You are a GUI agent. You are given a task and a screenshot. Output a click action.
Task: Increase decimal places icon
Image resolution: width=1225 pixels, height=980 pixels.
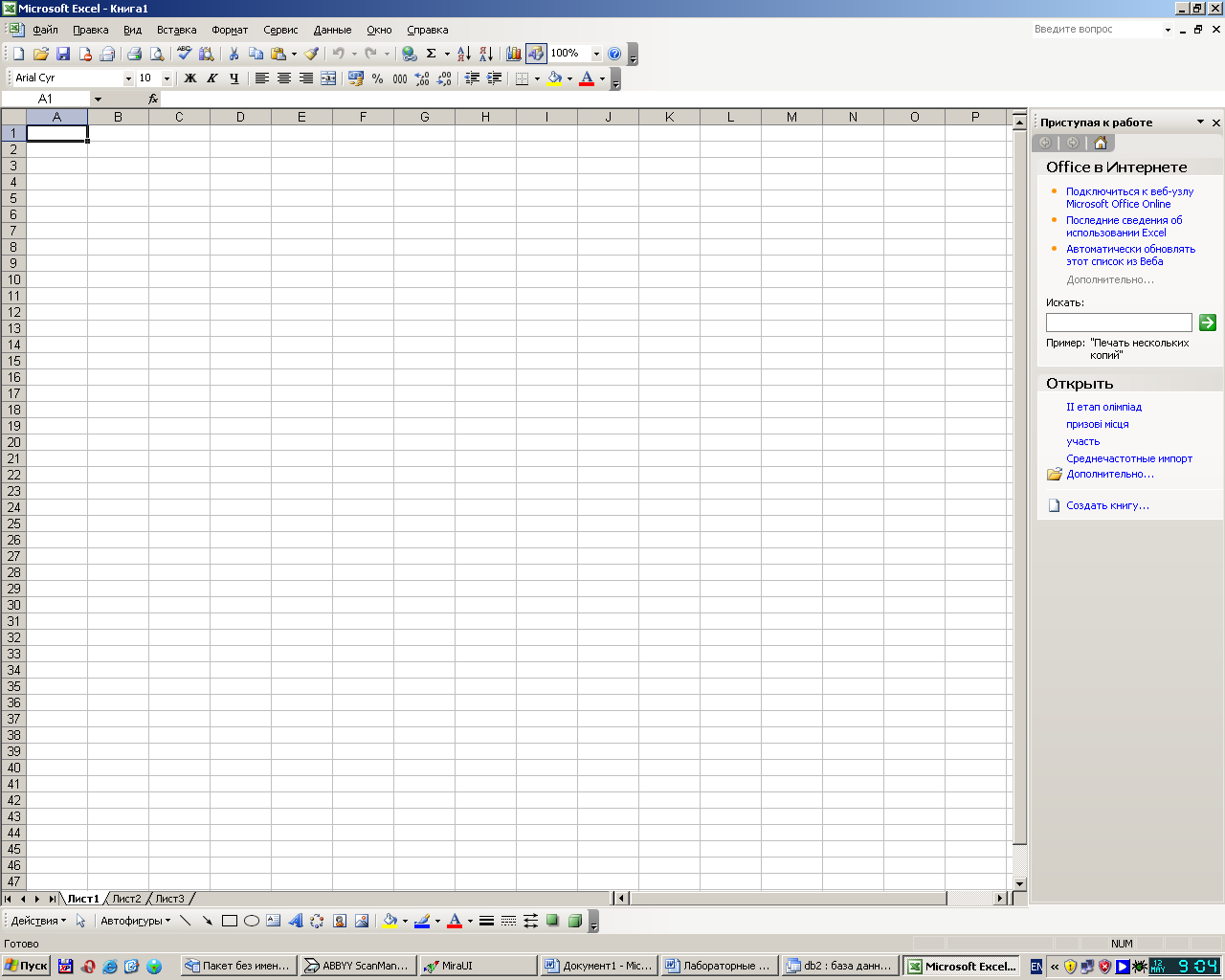click(422, 78)
